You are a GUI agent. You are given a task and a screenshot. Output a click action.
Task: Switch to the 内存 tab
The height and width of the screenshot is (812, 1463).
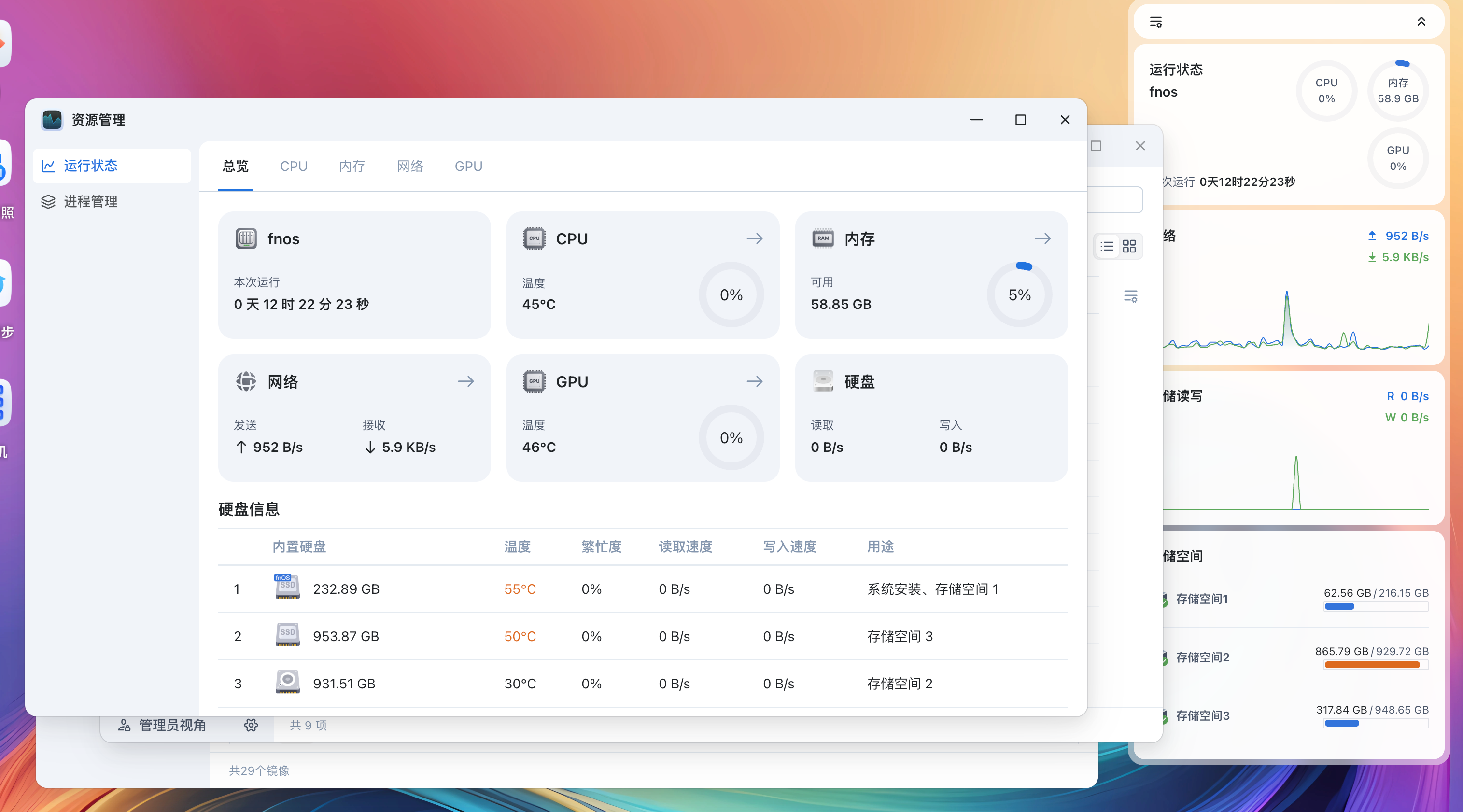click(352, 167)
